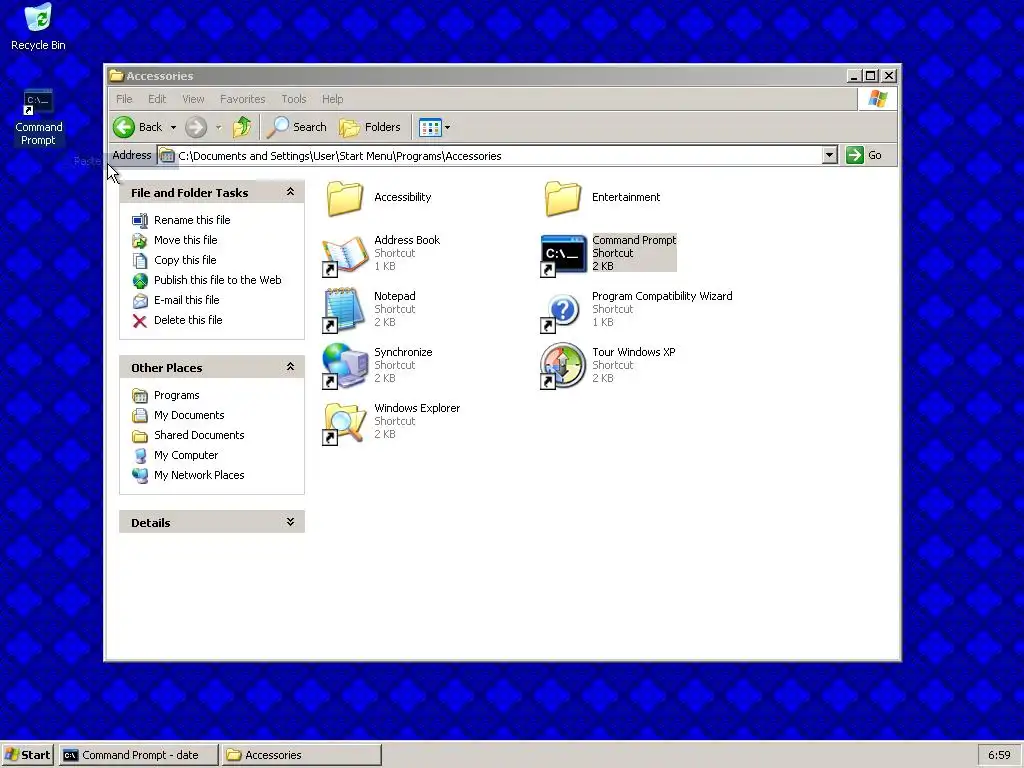This screenshot has height=768, width=1024.
Task: Click the Tour Windows XP name text
Action: (633, 352)
